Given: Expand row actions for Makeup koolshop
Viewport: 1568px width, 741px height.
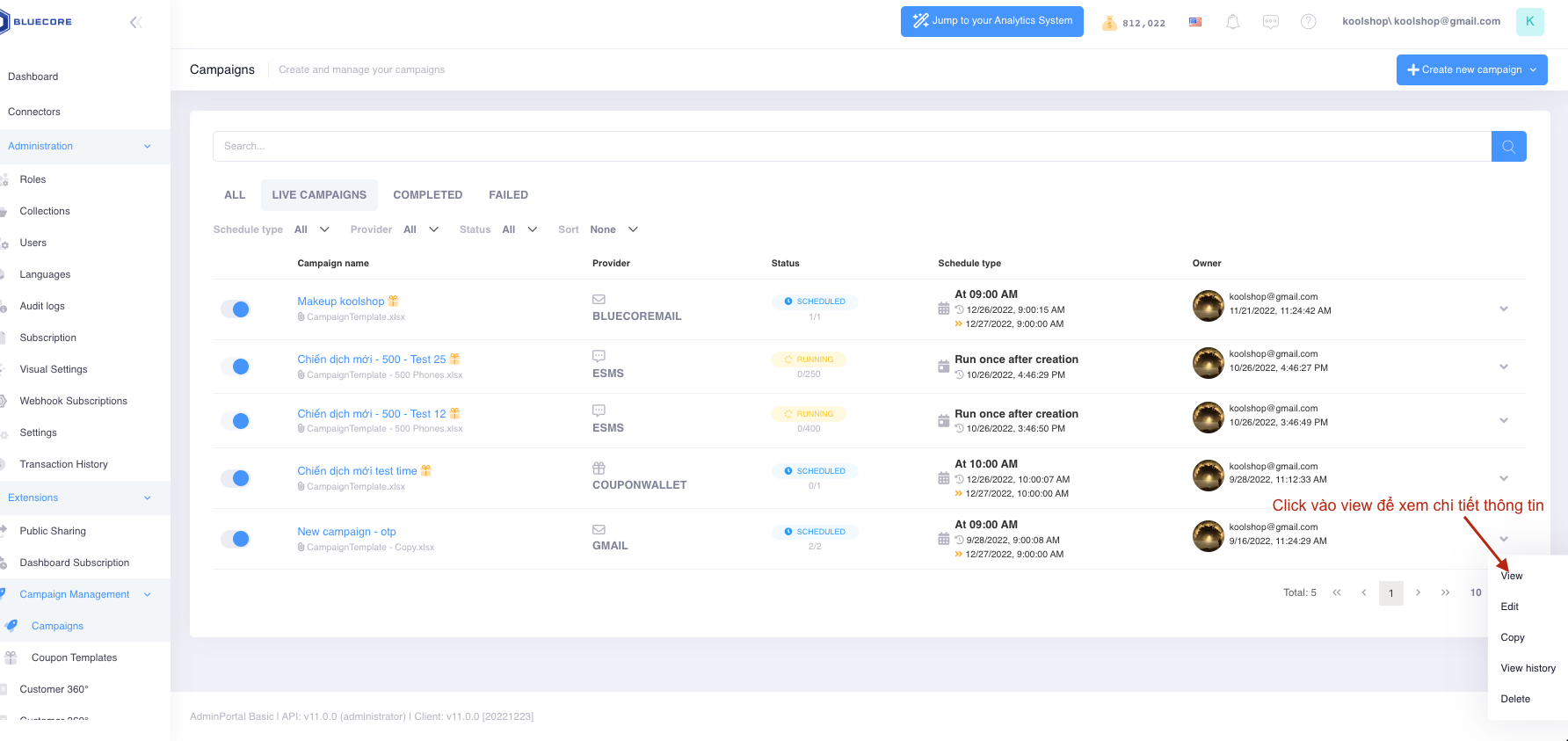Looking at the screenshot, I should (x=1503, y=309).
